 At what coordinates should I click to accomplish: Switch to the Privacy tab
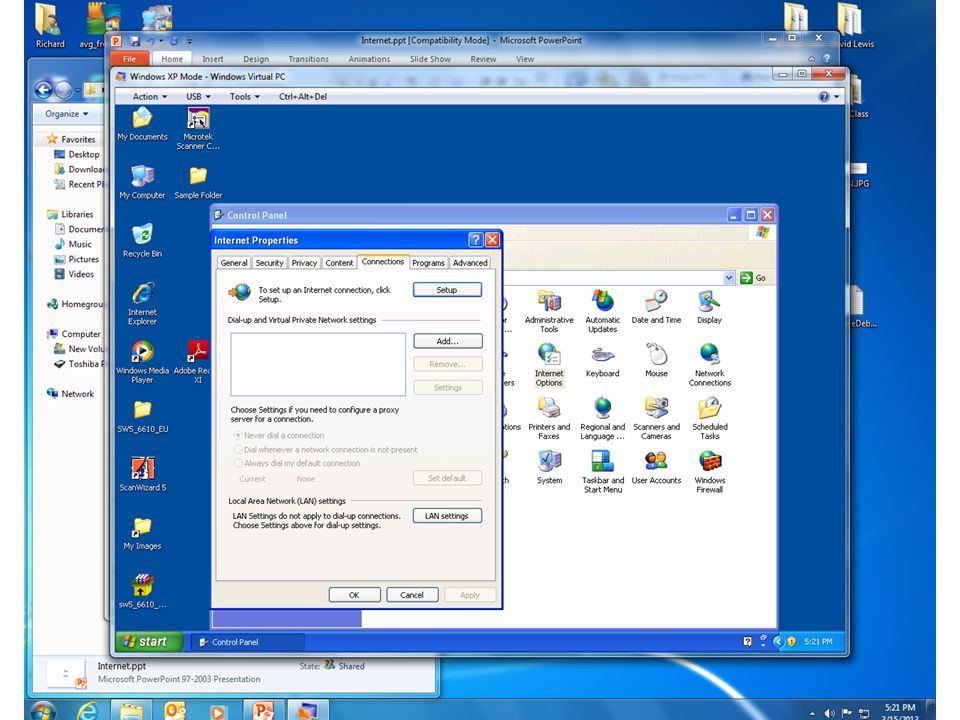point(304,263)
